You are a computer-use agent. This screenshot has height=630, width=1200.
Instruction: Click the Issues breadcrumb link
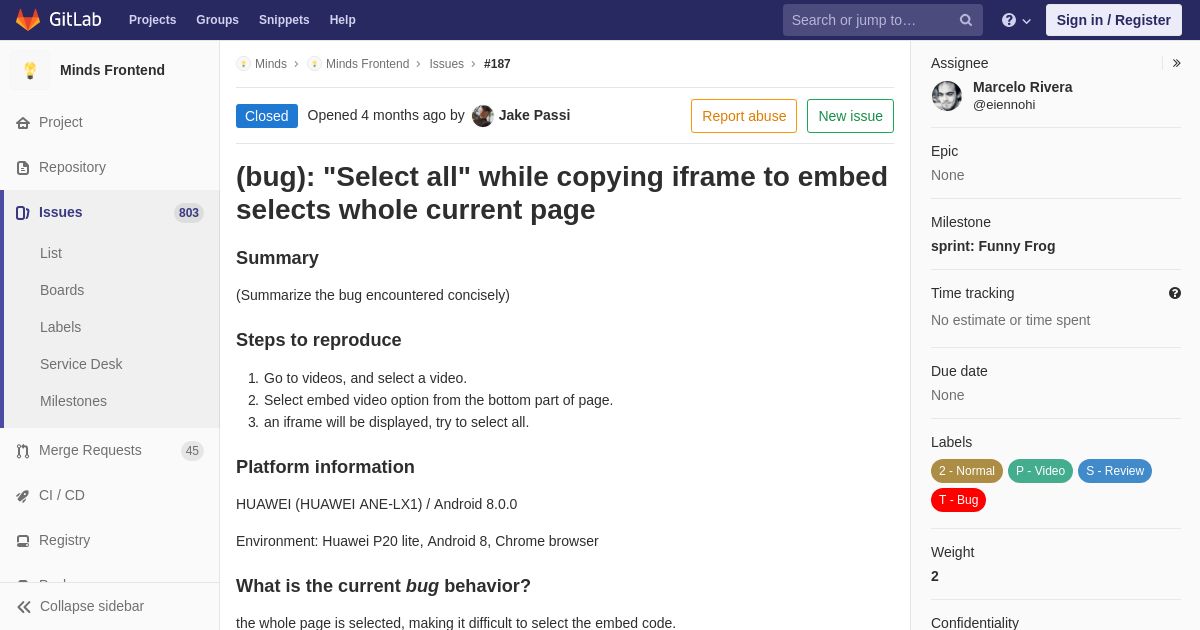(446, 64)
